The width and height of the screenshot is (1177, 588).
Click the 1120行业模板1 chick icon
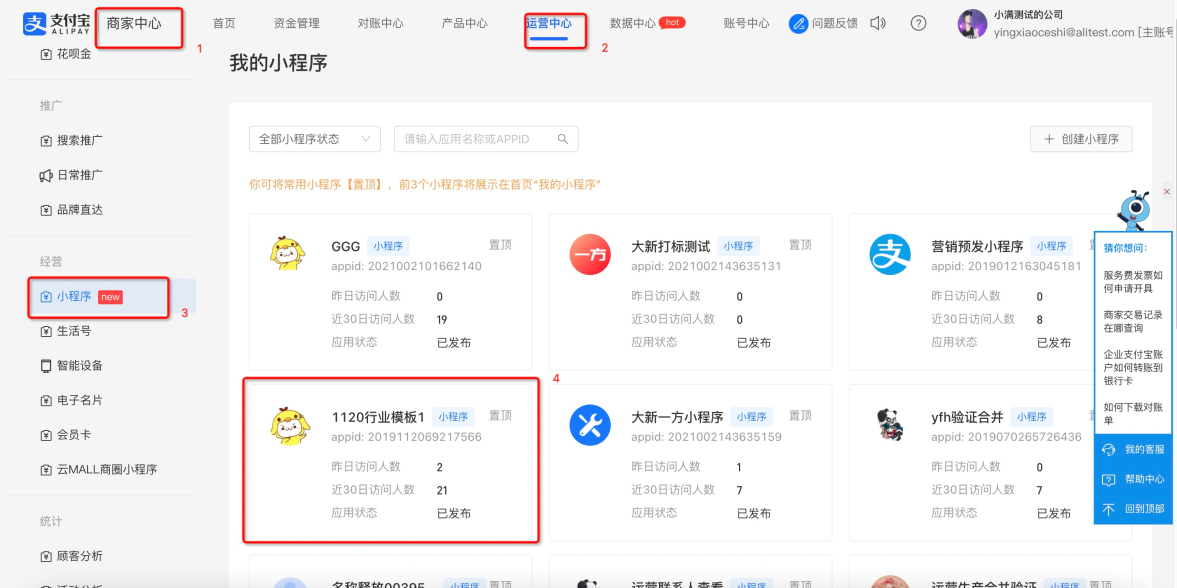click(289, 425)
